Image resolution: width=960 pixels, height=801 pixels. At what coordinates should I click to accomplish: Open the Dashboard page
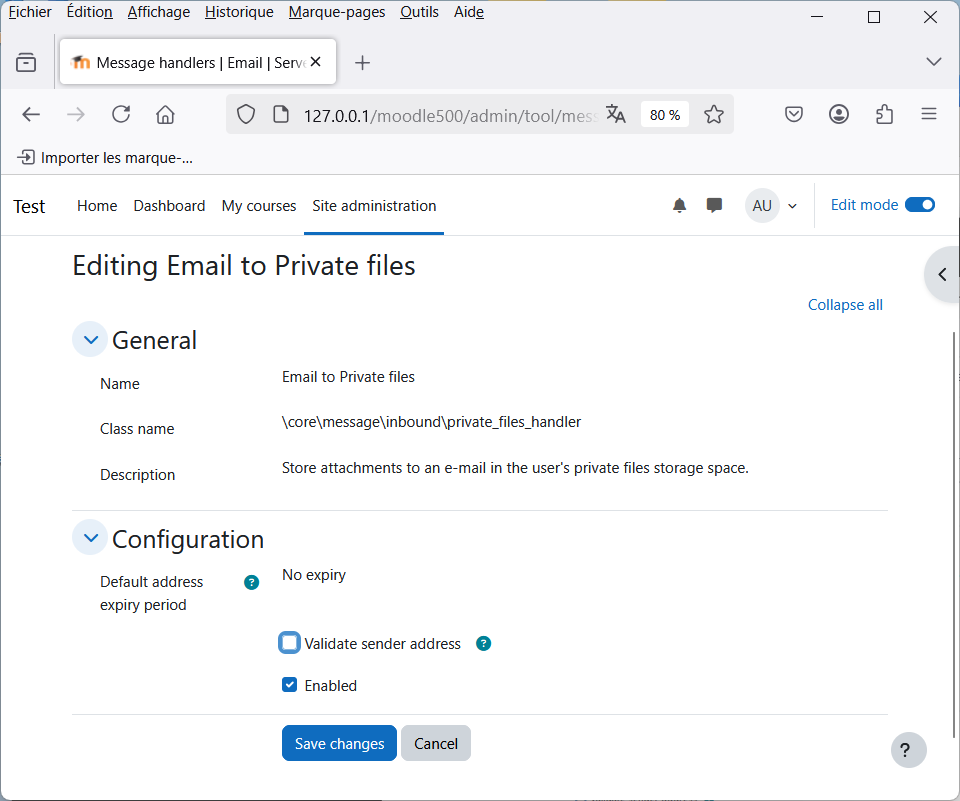(x=170, y=206)
